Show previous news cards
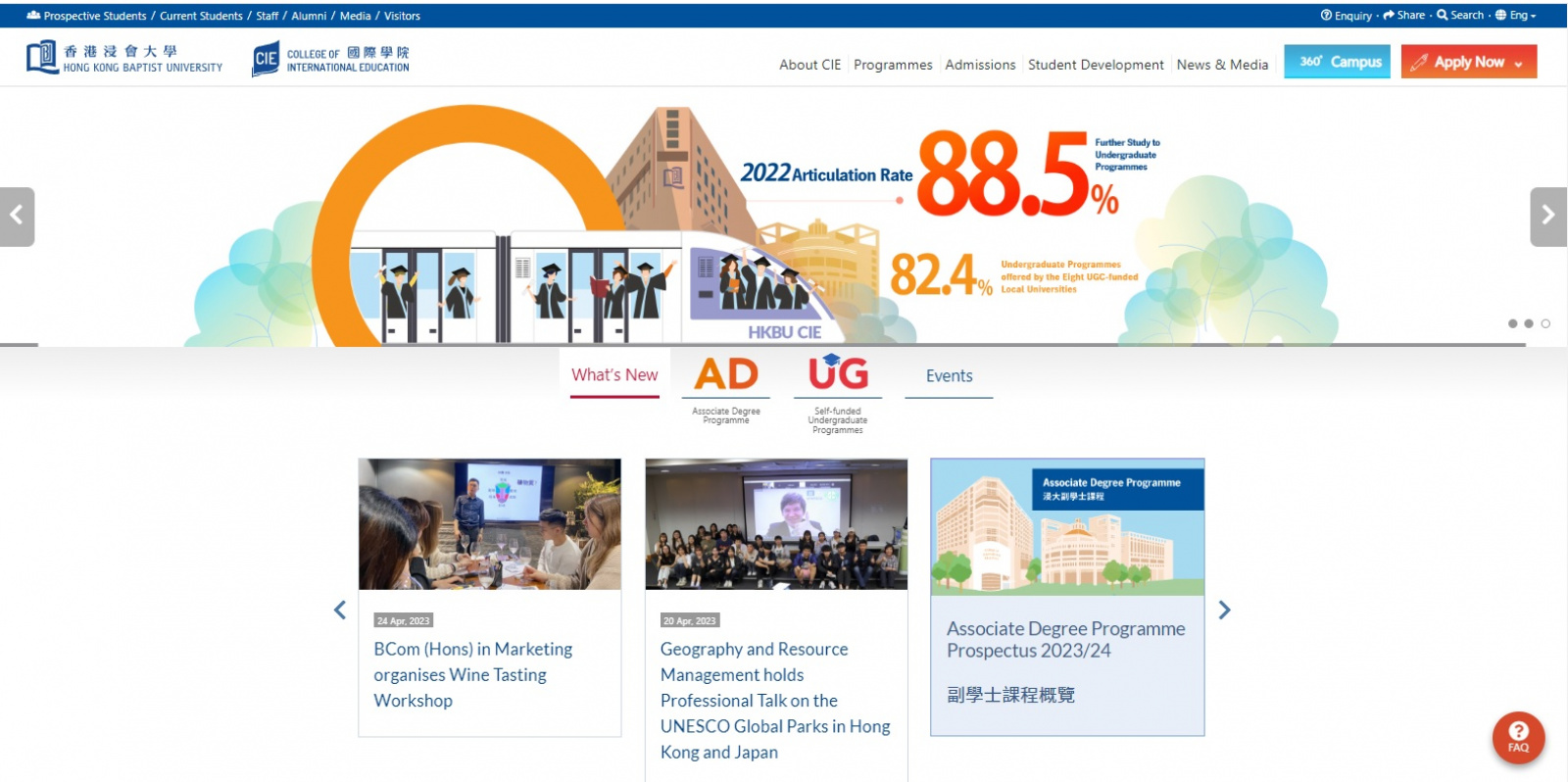Image resolution: width=1568 pixels, height=782 pixels. tap(340, 611)
